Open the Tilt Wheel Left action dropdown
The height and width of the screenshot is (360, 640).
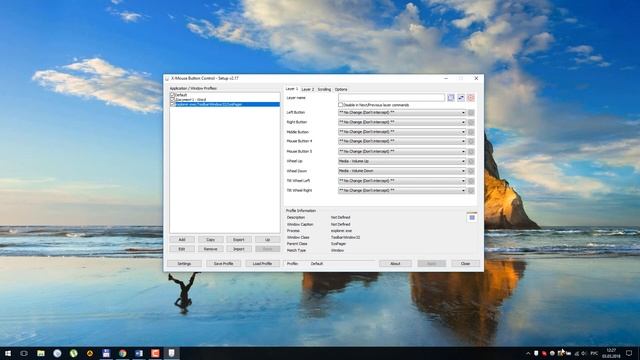coord(402,181)
